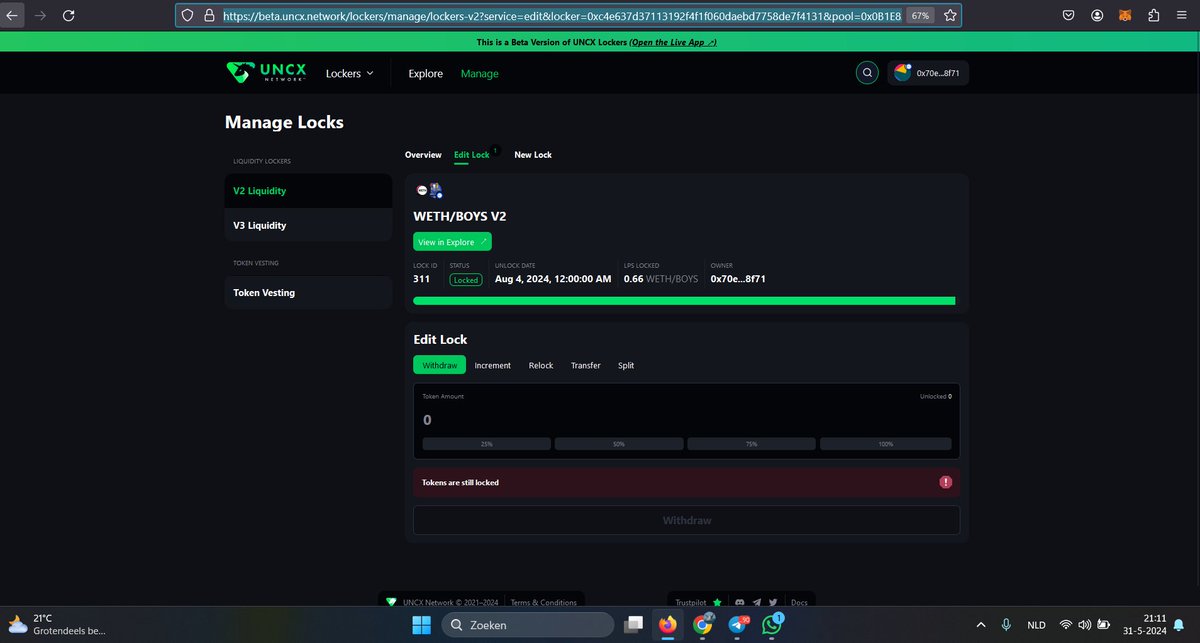Viewport: 1200px width, 643px height.
Task: Select V3 Liquidity in the sidebar
Action: (x=308, y=225)
